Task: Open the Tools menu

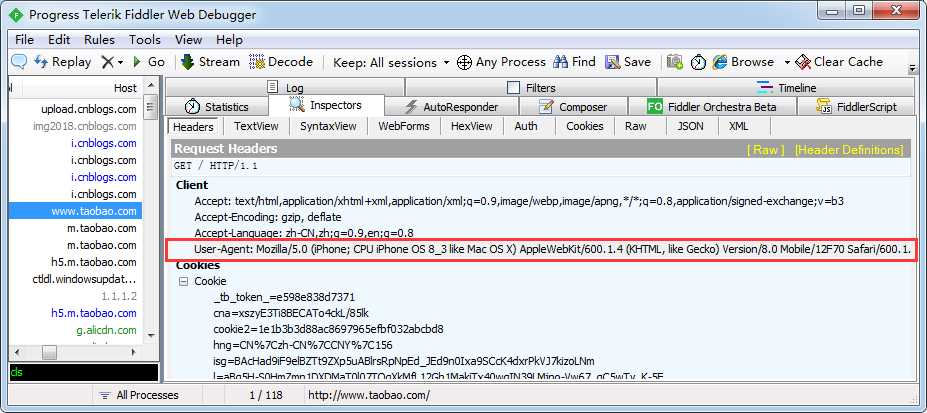Action: click(145, 40)
